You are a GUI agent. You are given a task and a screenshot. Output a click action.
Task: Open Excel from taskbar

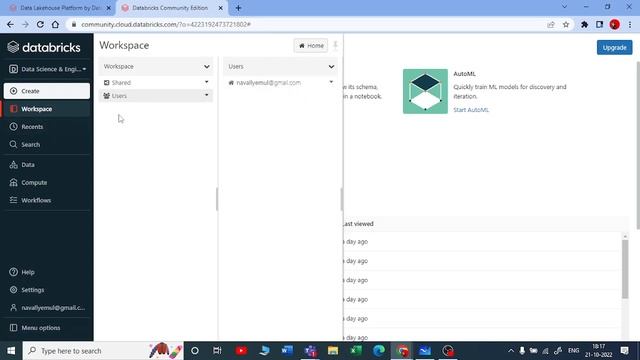pos(356,351)
